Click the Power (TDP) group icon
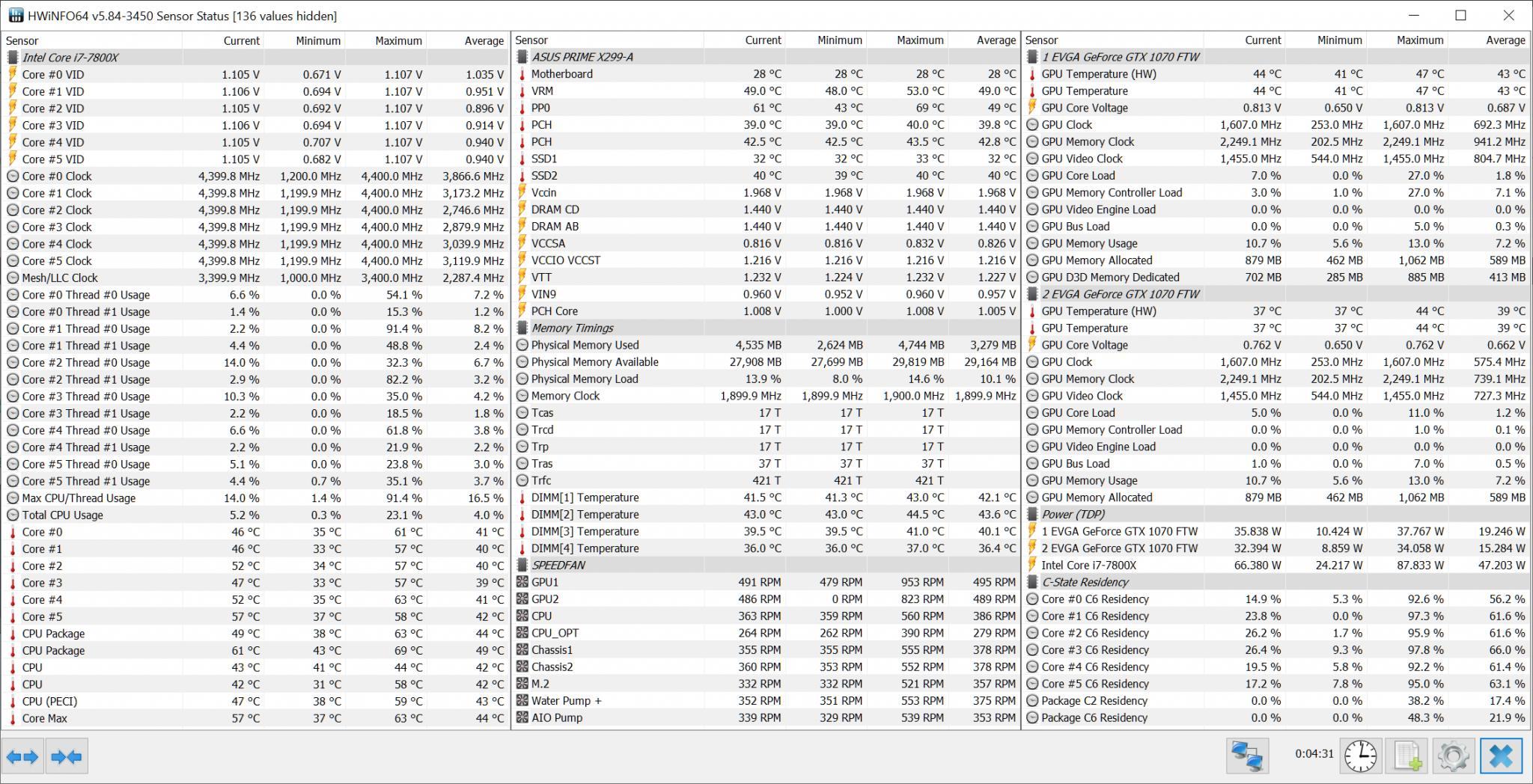The image size is (1533, 784). (1032, 514)
